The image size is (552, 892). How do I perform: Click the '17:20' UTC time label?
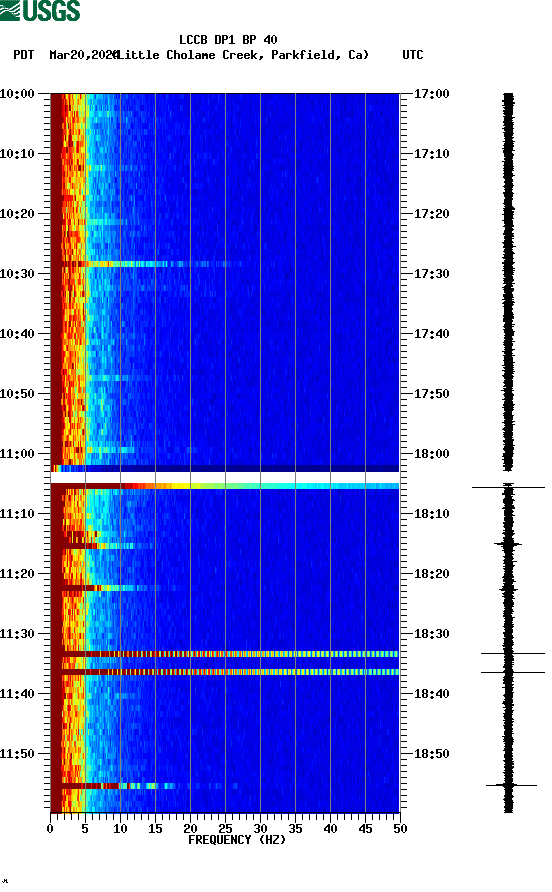(431, 214)
